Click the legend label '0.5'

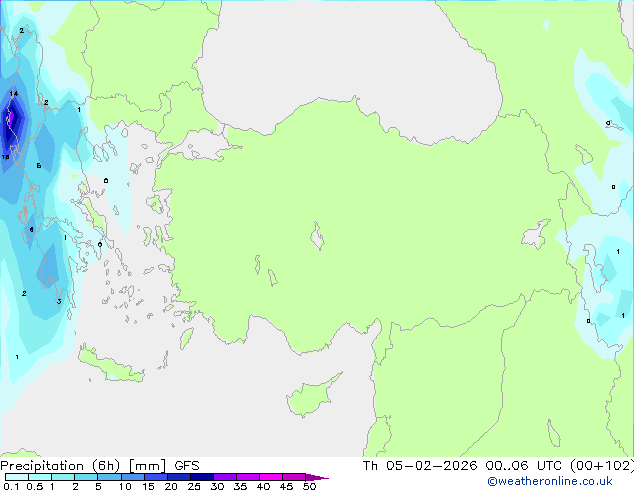tap(35, 486)
